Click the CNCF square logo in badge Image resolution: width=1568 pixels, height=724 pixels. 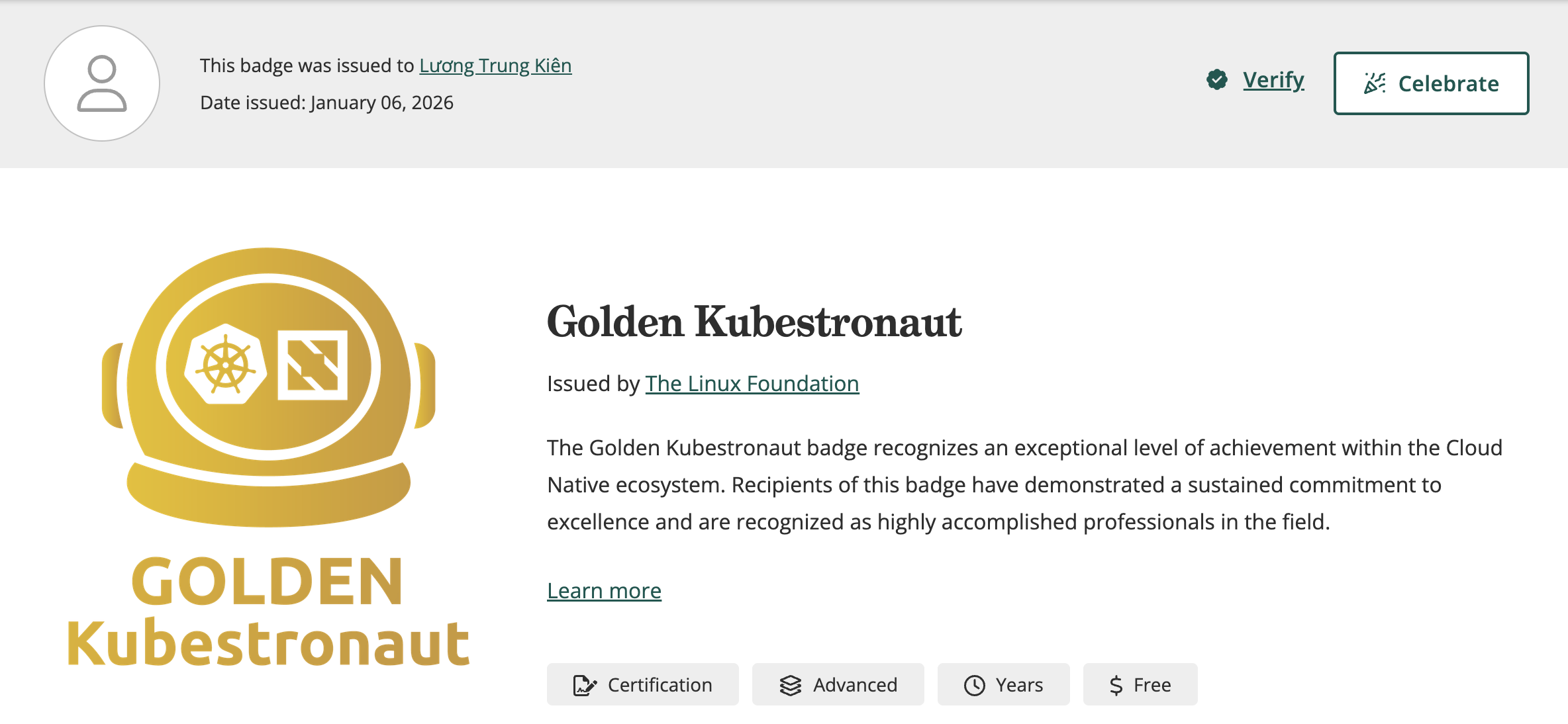[x=313, y=365]
